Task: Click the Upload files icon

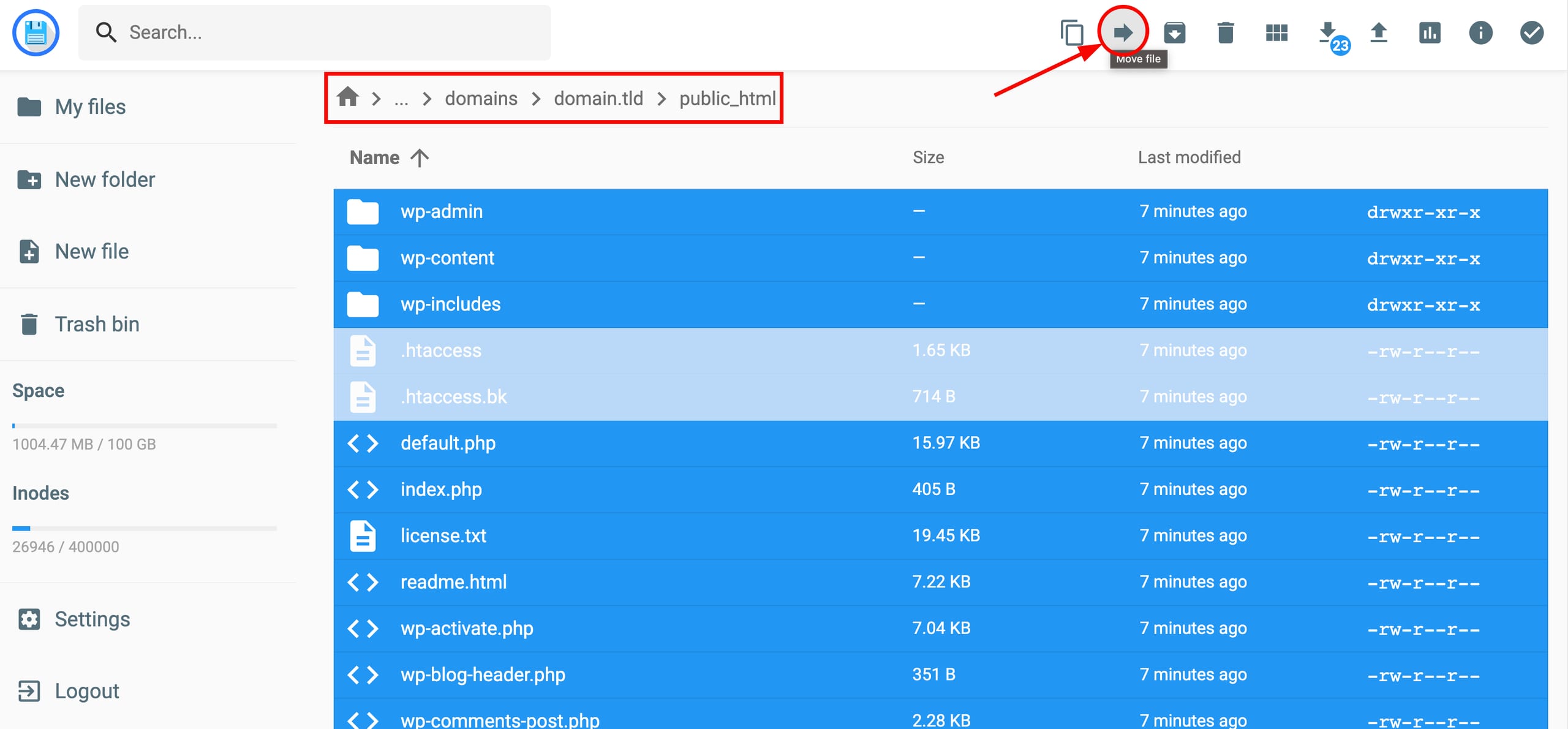Action: coord(1379,33)
